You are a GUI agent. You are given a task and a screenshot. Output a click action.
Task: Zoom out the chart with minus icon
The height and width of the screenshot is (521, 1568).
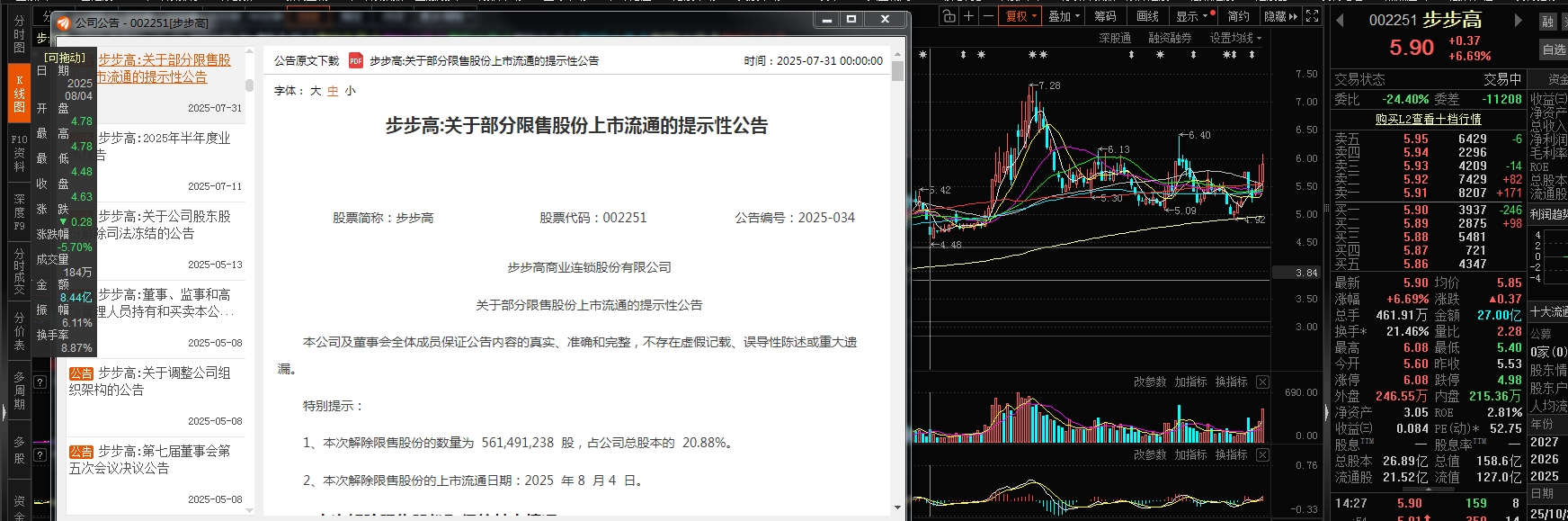(988, 16)
